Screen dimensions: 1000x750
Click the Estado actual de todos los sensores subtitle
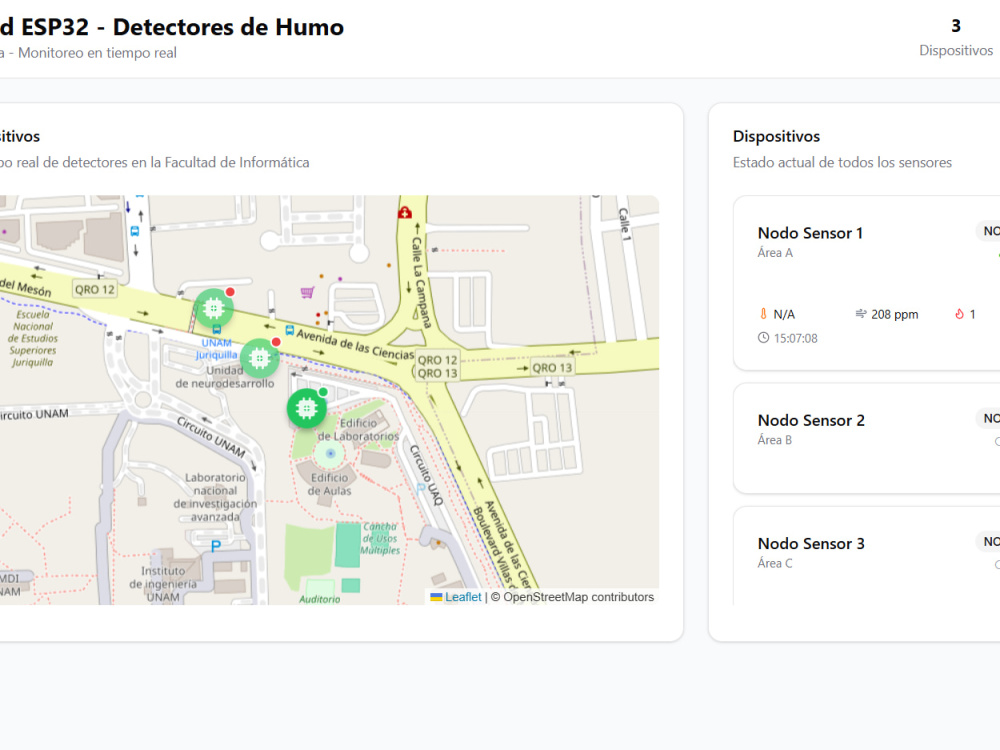point(842,163)
